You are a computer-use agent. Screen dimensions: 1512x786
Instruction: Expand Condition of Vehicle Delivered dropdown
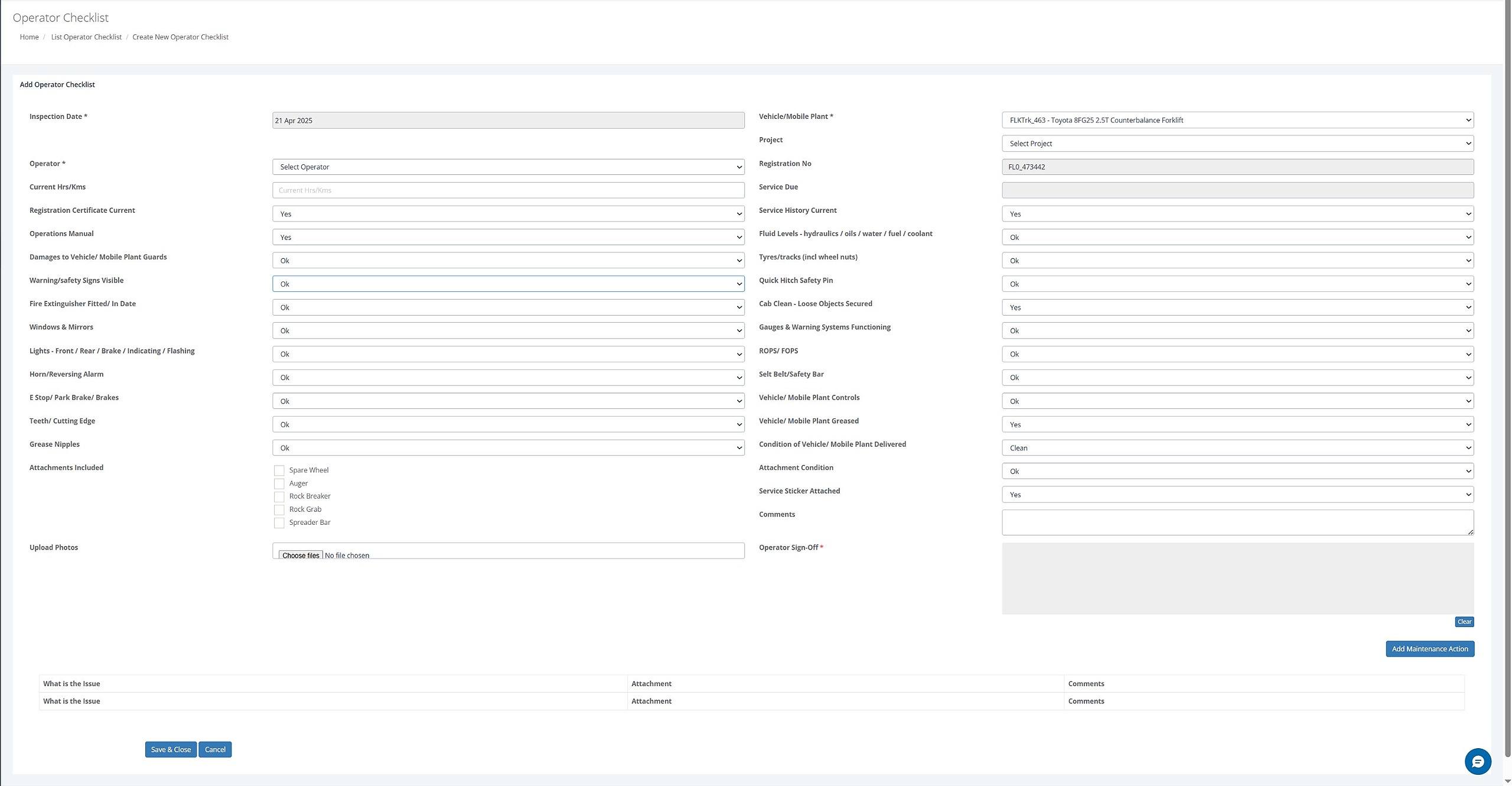click(x=1237, y=448)
